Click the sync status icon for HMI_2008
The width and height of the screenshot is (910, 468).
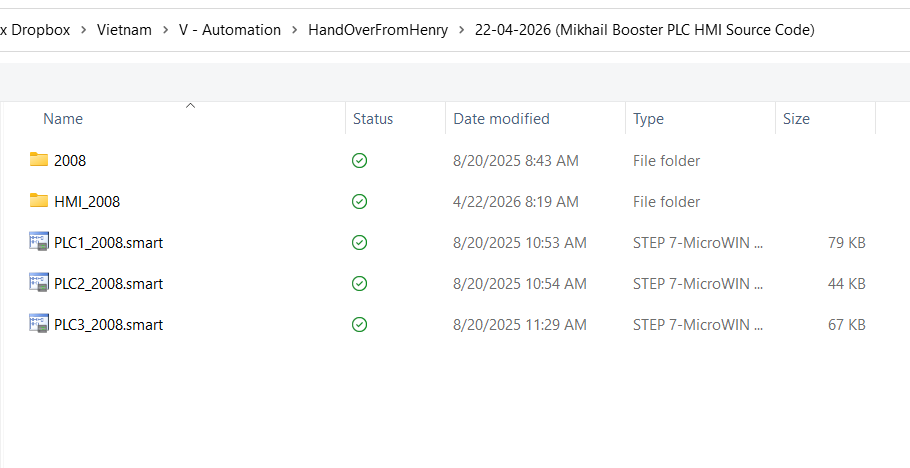(x=359, y=201)
